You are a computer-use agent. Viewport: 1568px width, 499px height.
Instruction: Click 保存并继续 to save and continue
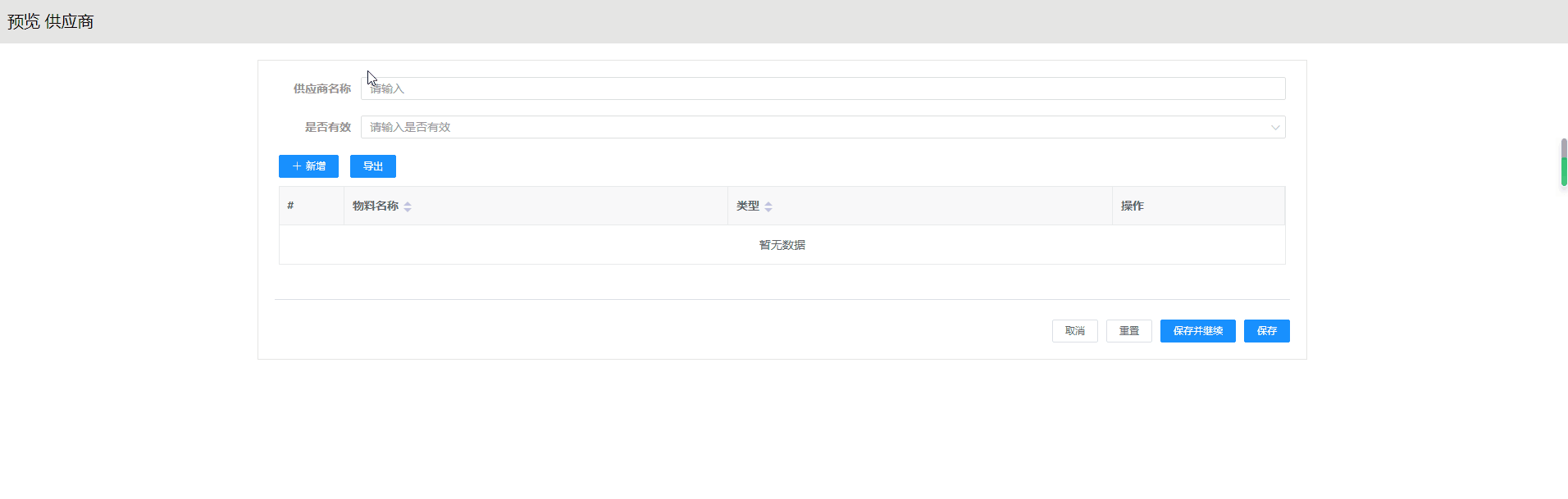click(1197, 331)
